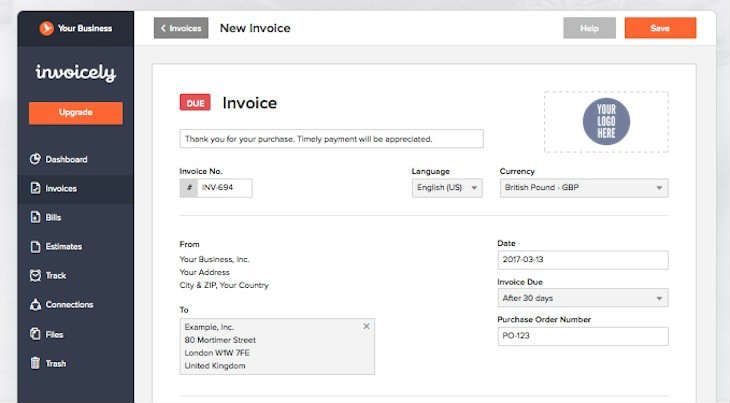Open the Invoice Due dropdown After 30 days
Viewport: 730px width, 403px height.
(582, 298)
